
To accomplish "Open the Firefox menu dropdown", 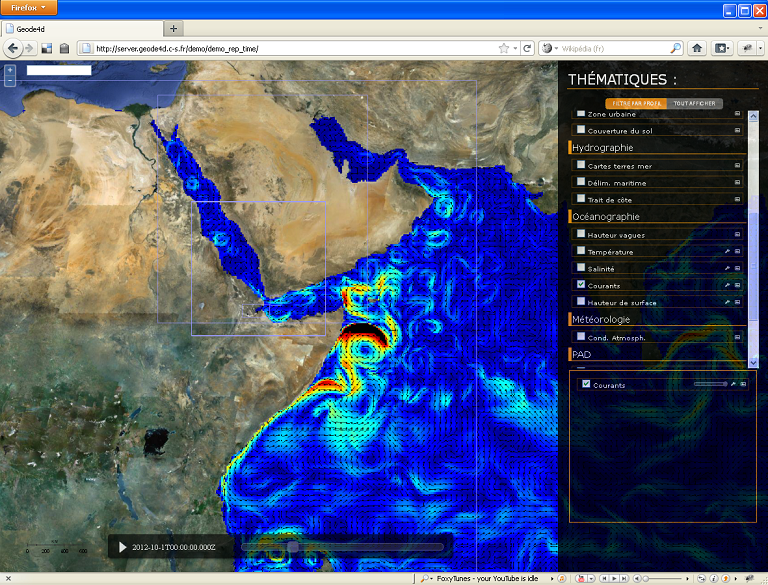I will pos(29,7).
